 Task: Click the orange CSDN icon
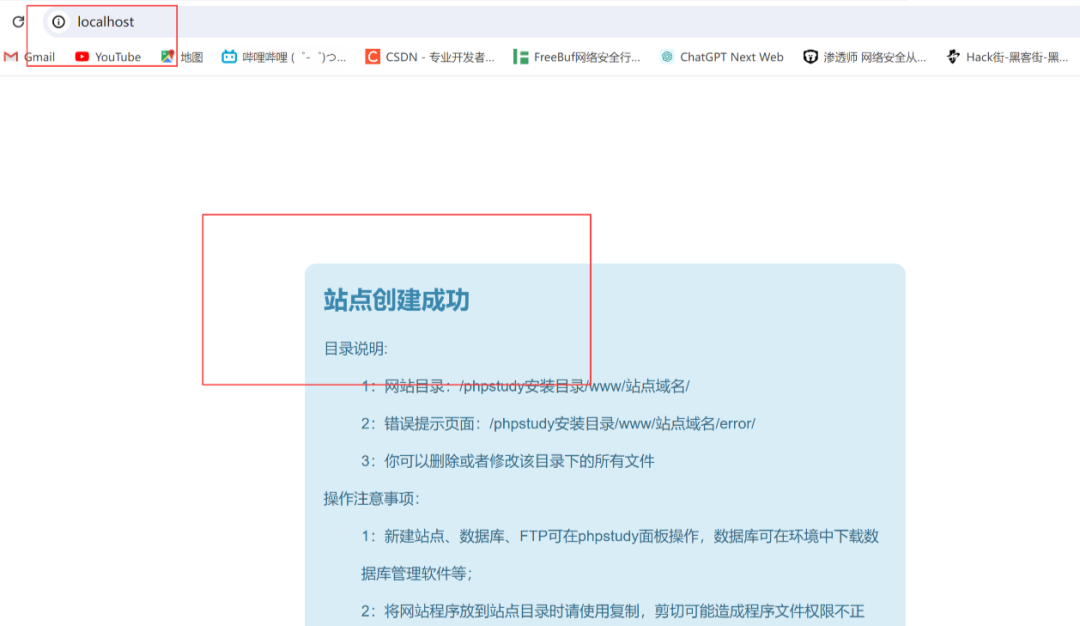pyautogui.click(x=372, y=56)
